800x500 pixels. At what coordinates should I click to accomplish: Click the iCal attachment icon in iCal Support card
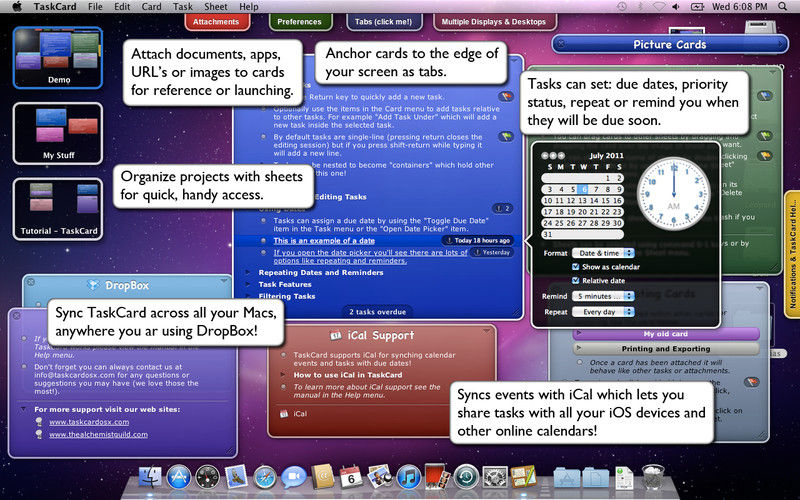coord(284,414)
